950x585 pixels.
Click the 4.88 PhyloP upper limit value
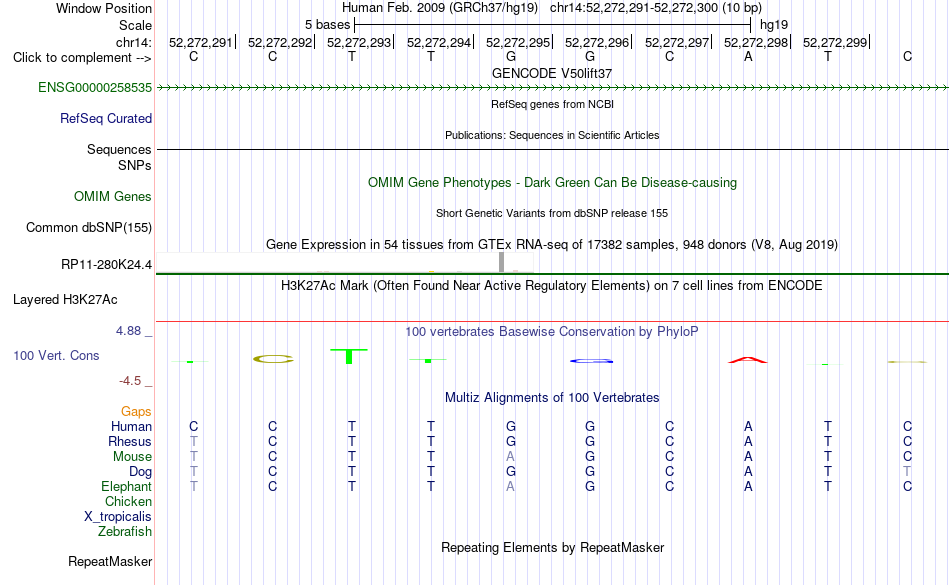coord(128,331)
